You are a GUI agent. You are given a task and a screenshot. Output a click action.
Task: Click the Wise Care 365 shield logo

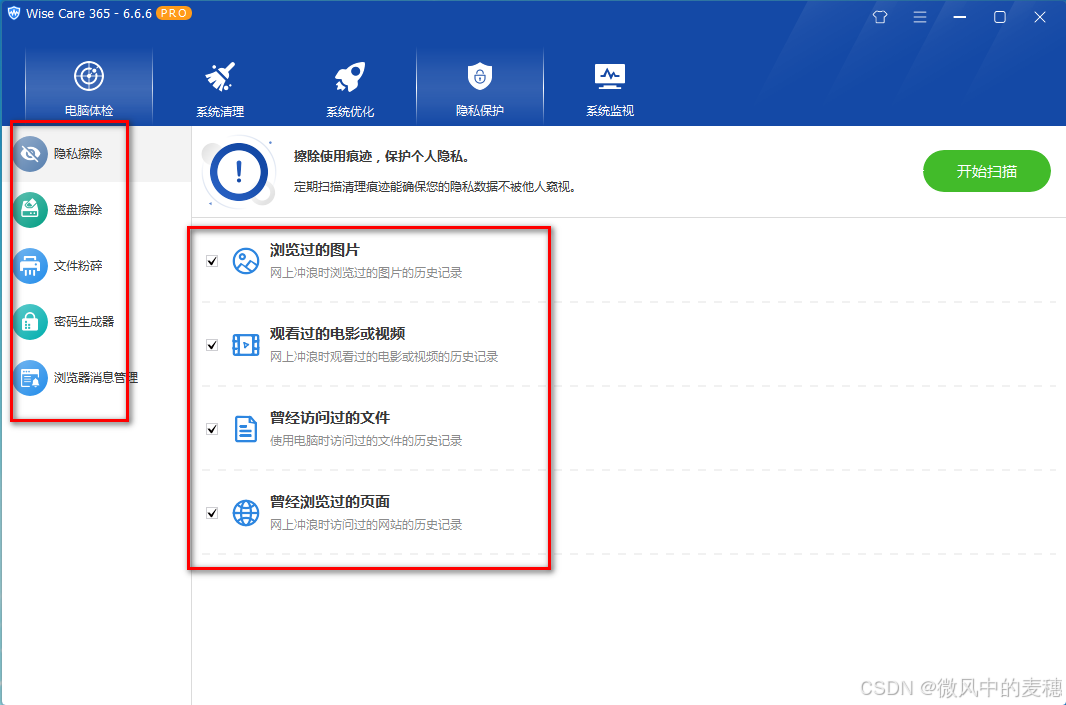(14, 13)
